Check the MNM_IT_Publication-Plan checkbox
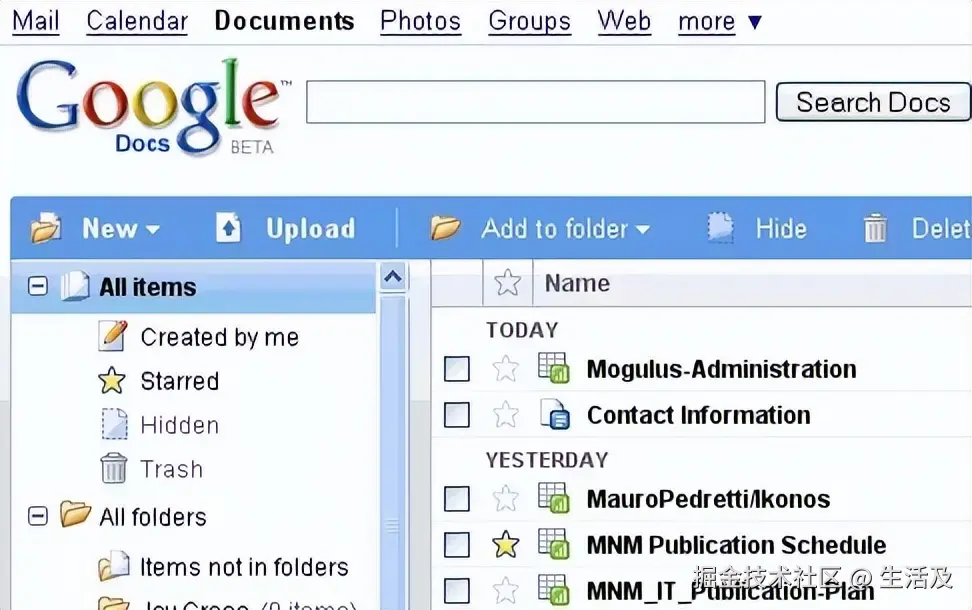 tap(457, 590)
